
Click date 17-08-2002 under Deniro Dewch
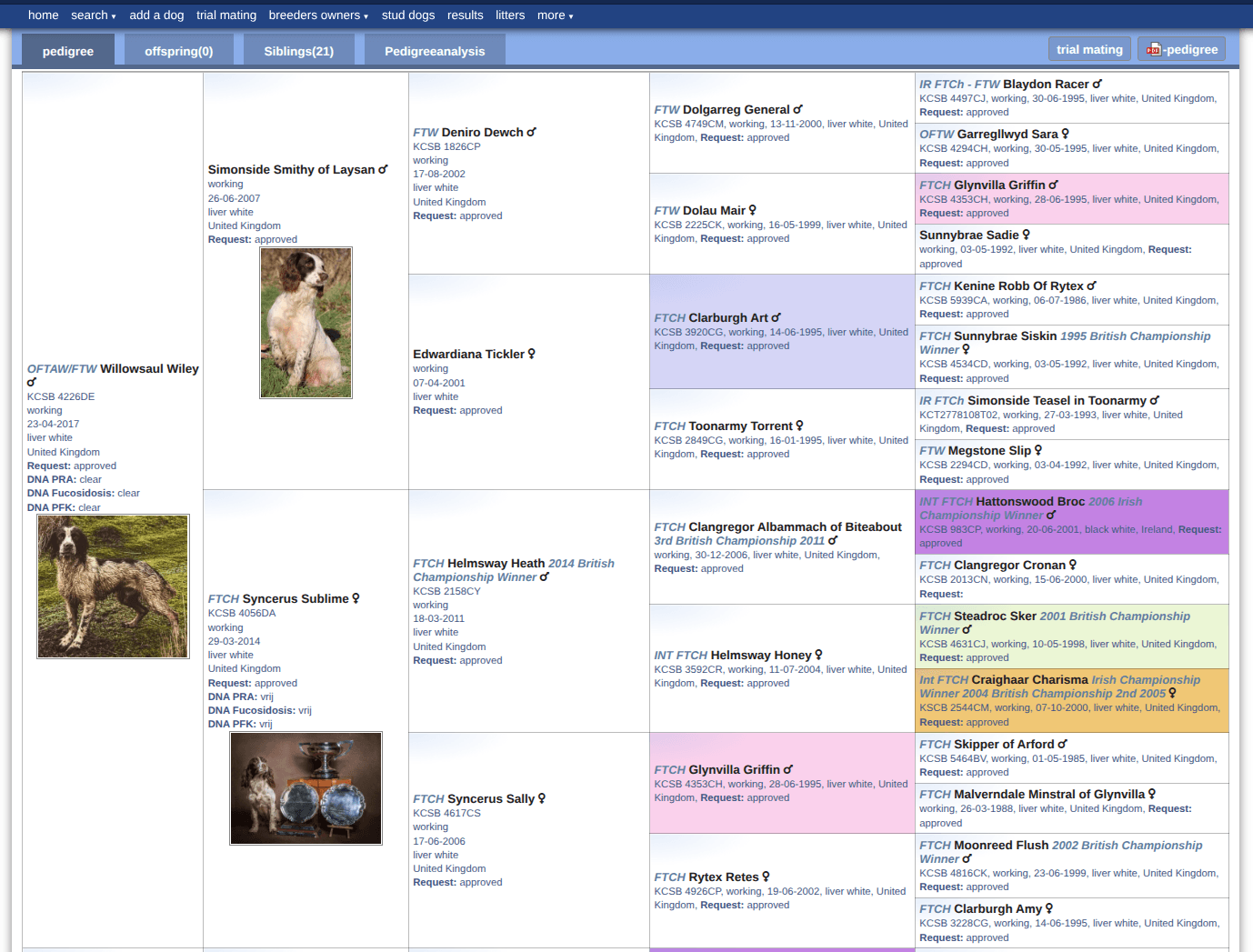click(439, 174)
